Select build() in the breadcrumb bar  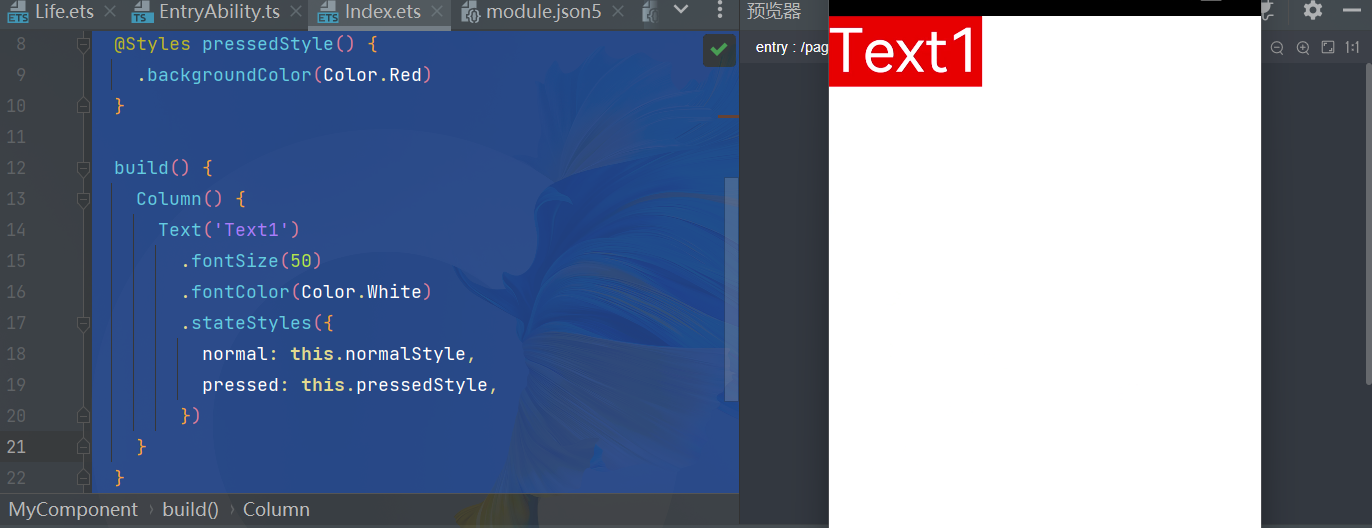(x=190, y=509)
